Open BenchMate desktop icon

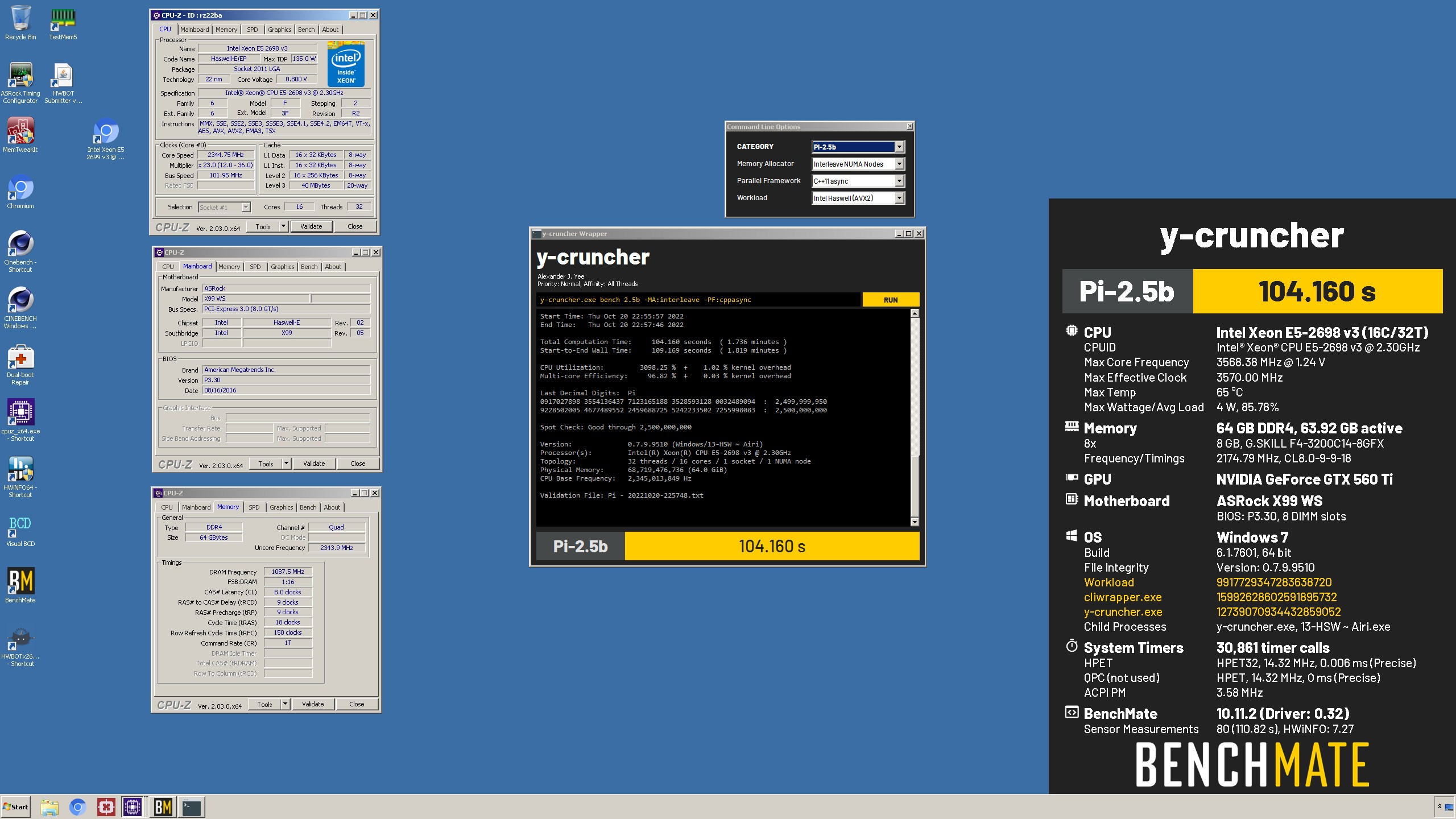click(20, 585)
